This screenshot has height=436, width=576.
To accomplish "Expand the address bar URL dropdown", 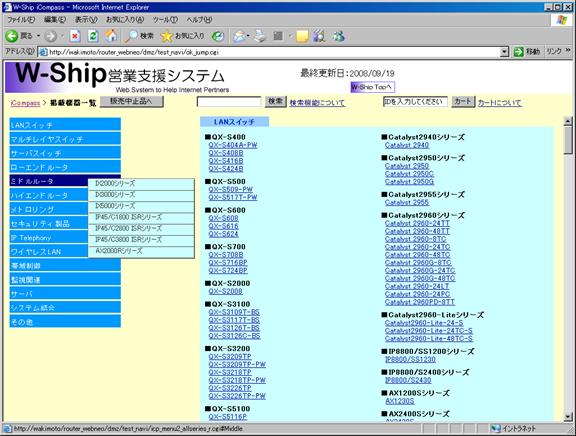I will coord(504,52).
